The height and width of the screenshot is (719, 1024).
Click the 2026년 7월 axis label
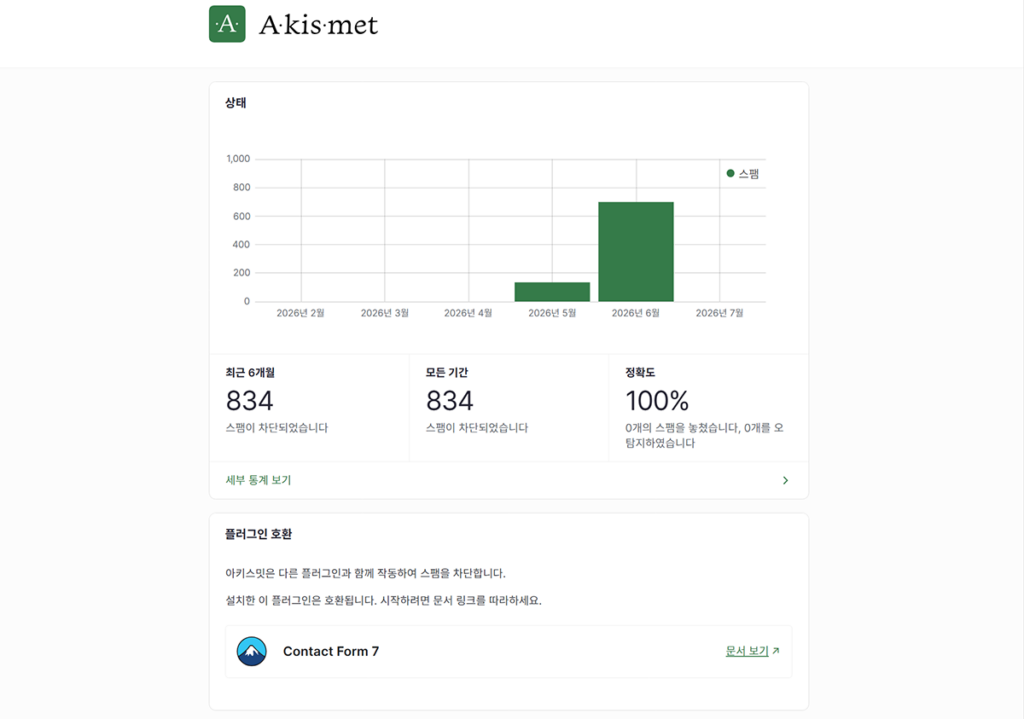(x=719, y=313)
